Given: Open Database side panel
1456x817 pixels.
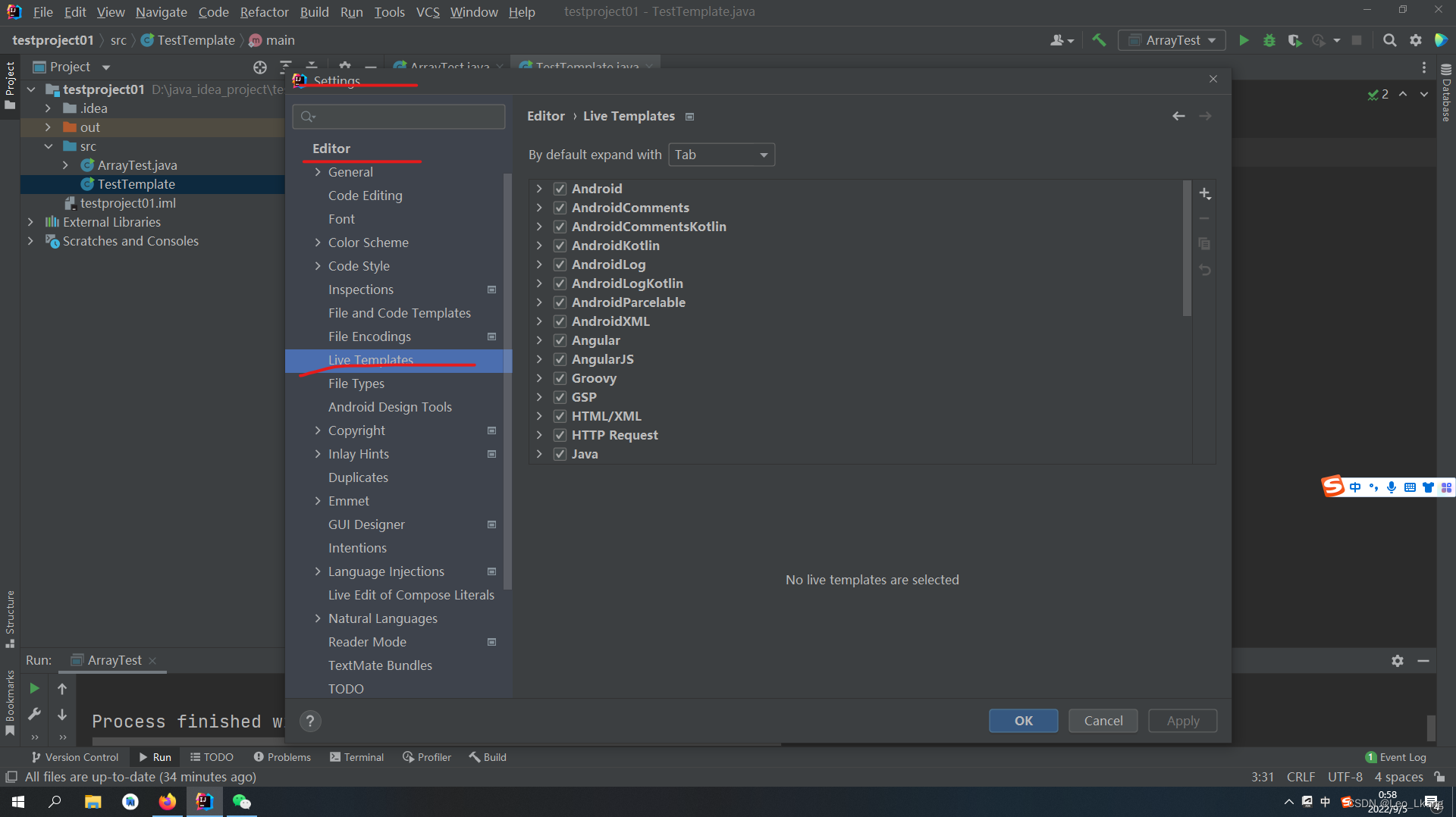Looking at the screenshot, I should (x=1446, y=92).
